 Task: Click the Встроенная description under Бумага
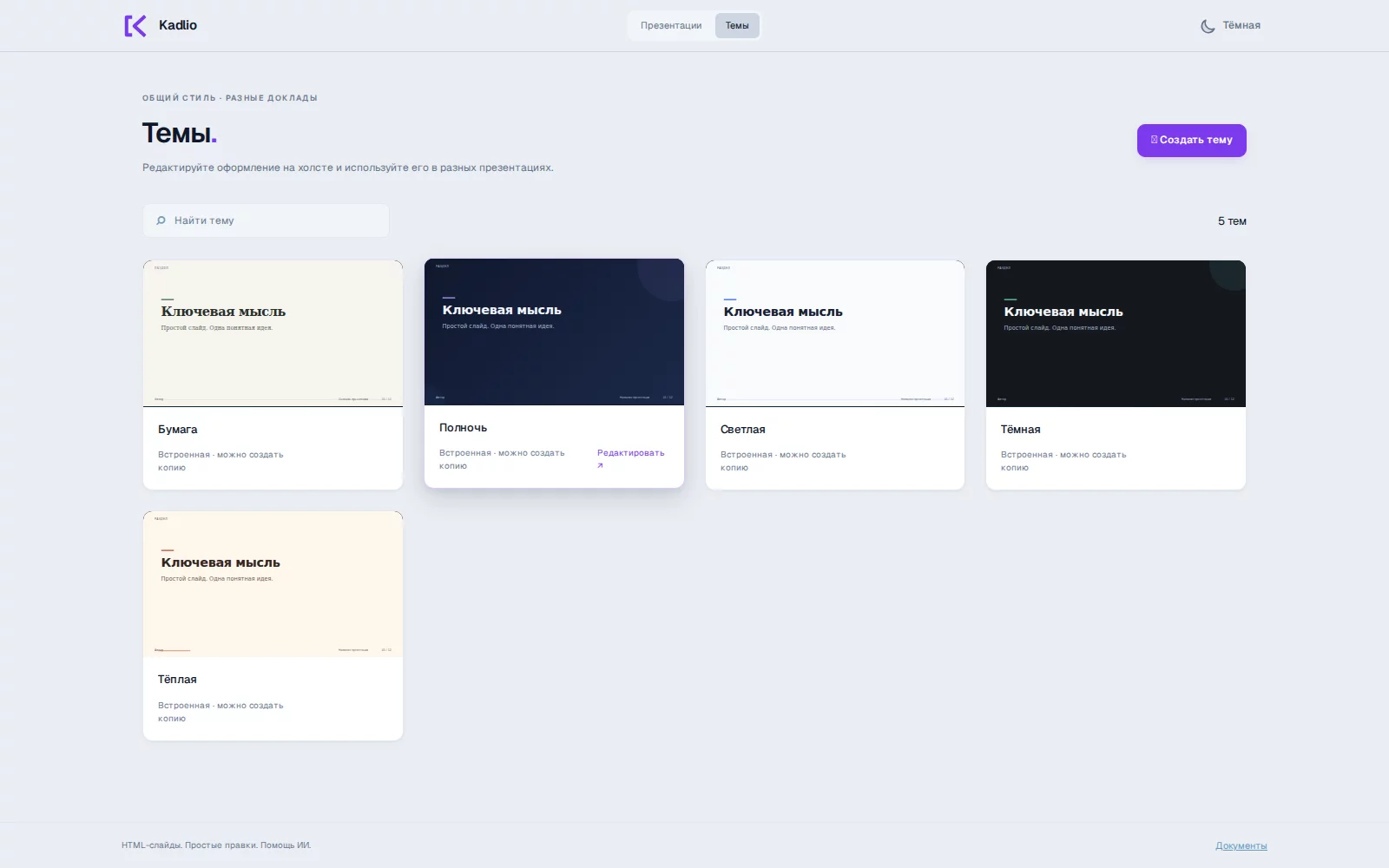pyautogui.click(x=221, y=461)
